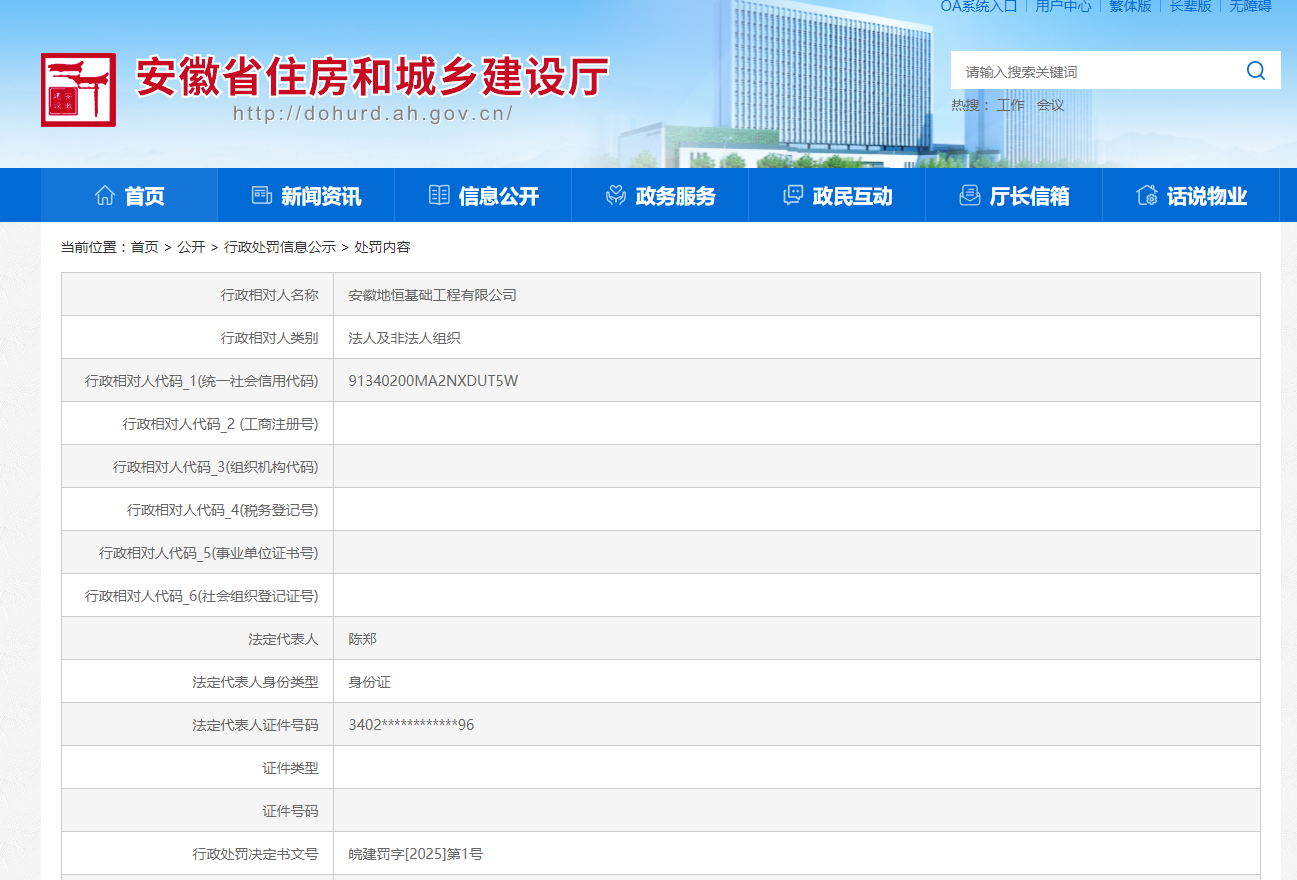Switch to 繁体版 traditional Chinese version
Screen dimensions: 1297x880
click(x=1130, y=6)
